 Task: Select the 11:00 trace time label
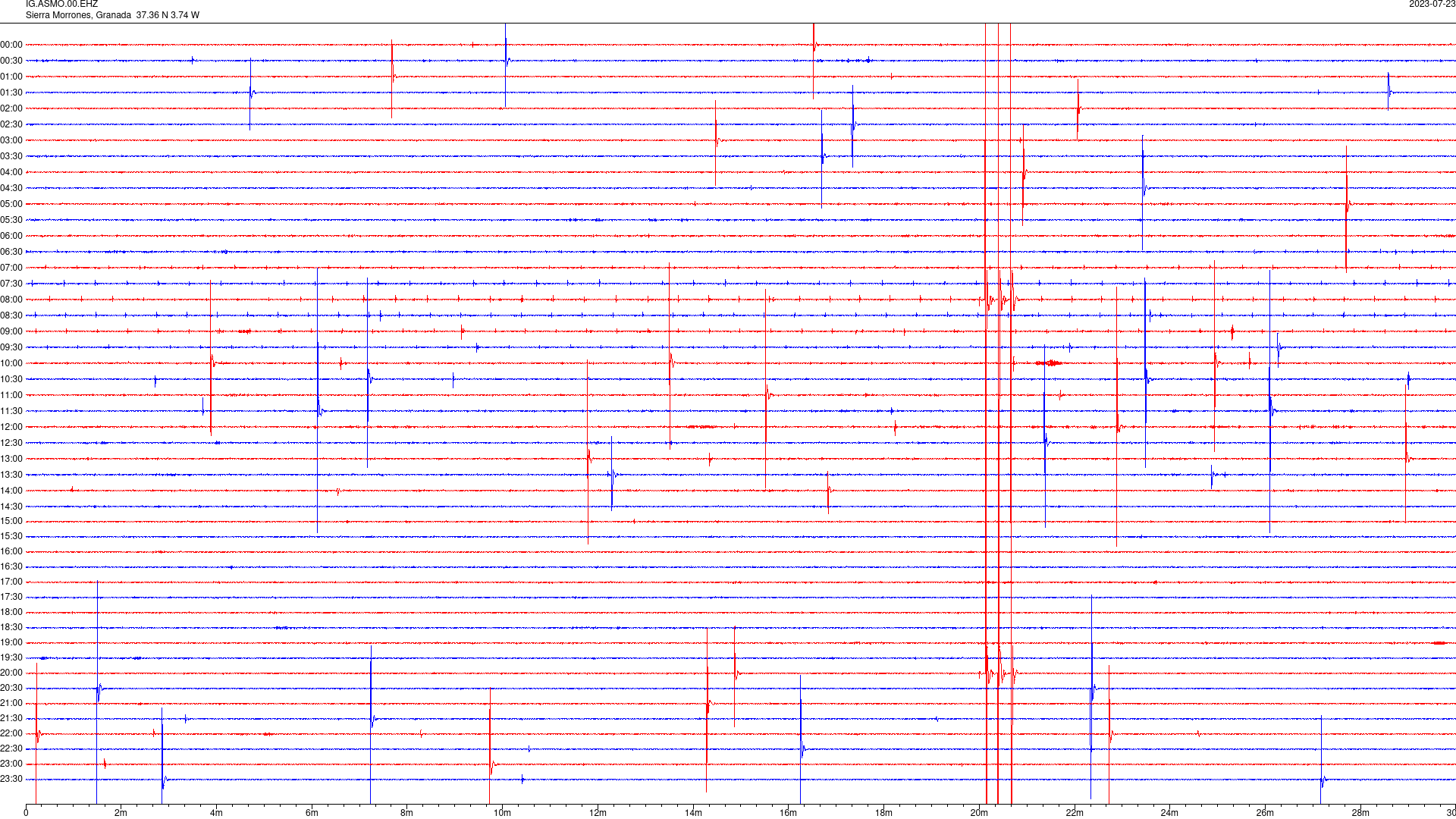click(x=11, y=395)
